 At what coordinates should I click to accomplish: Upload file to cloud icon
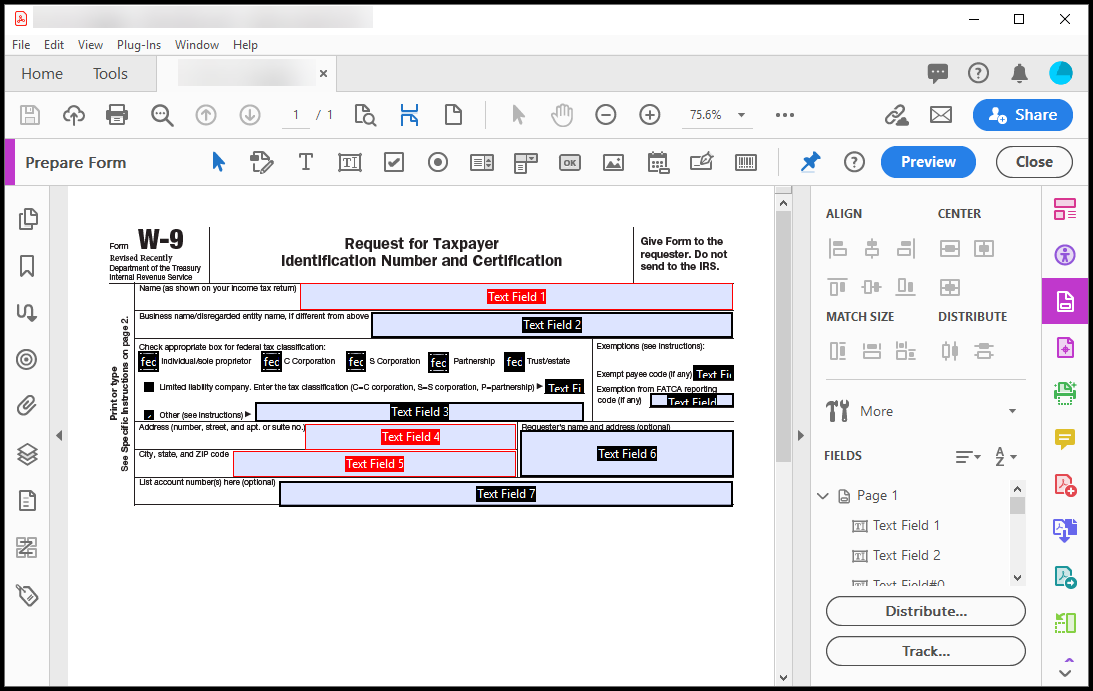[x=73, y=115]
